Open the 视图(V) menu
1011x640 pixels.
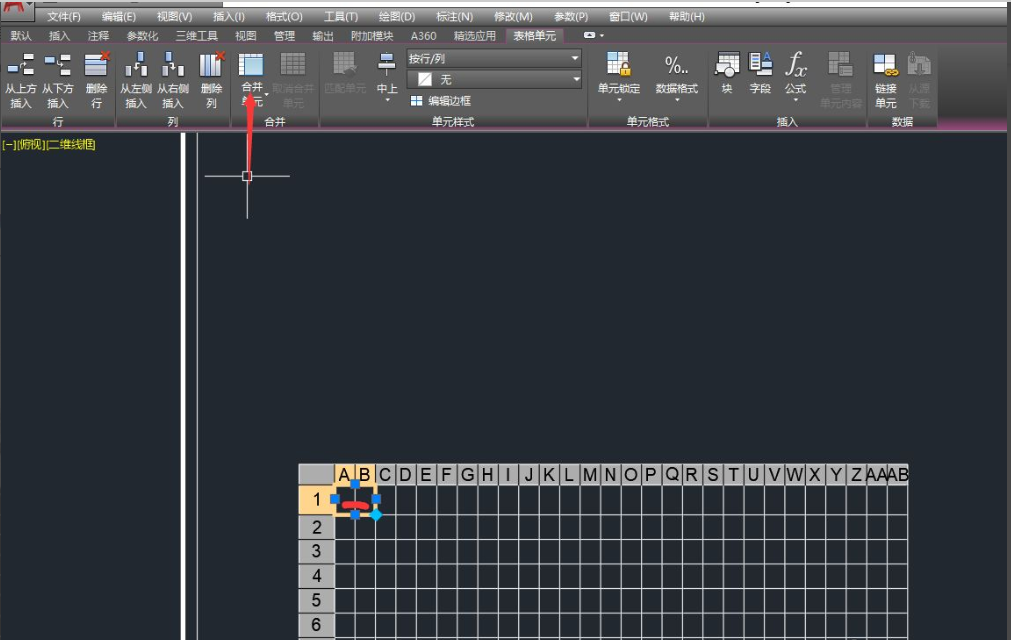click(174, 17)
